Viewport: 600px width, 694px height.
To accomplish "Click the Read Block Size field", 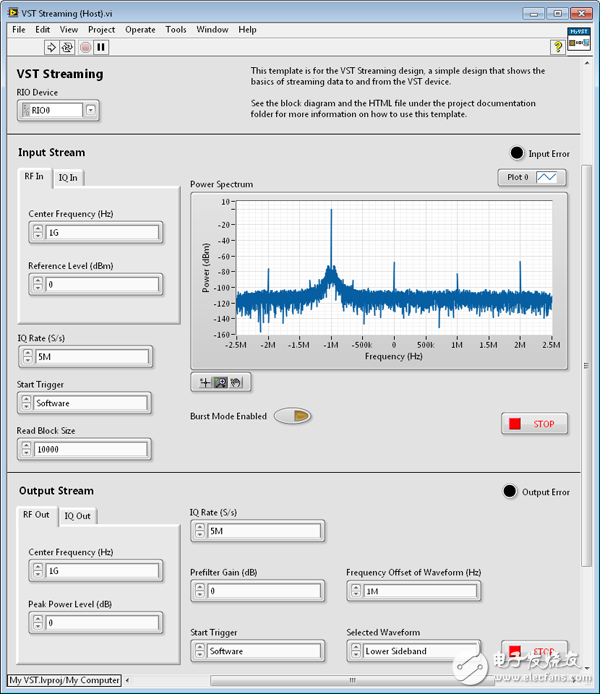I will 91,450.
